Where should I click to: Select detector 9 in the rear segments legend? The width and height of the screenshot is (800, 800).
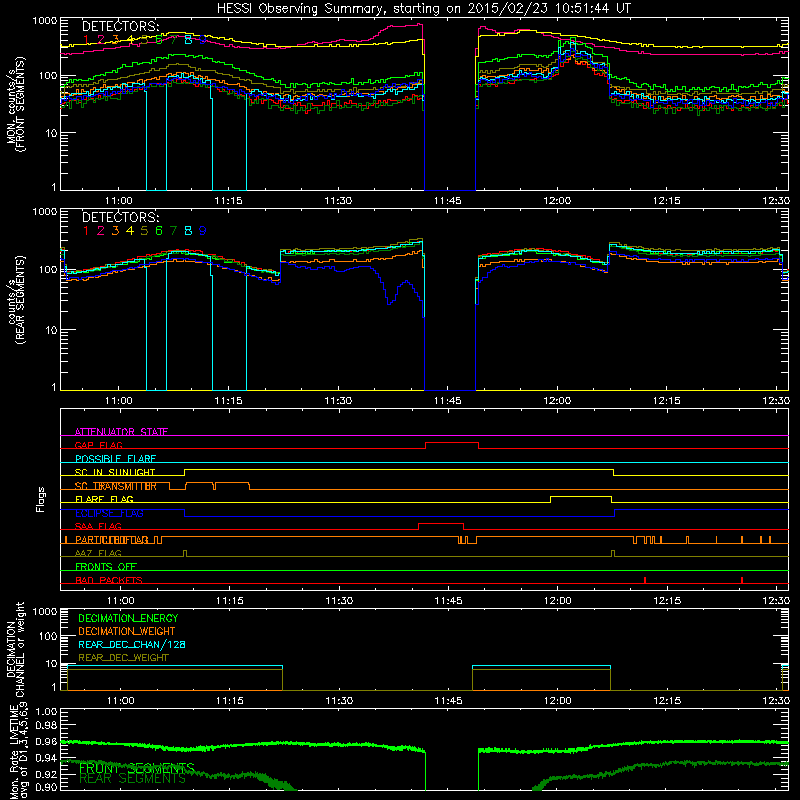pos(203,231)
